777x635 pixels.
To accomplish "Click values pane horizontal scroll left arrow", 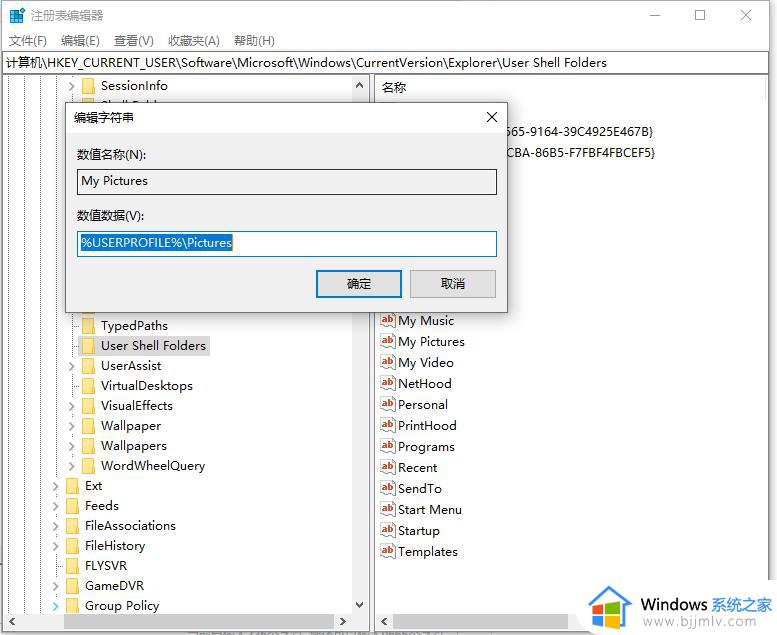I will click(x=384, y=621).
